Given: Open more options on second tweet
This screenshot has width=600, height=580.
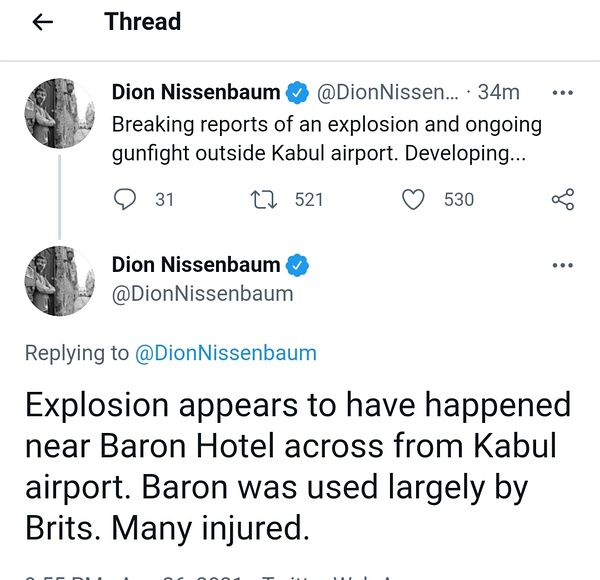Looking at the screenshot, I should pyautogui.click(x=563, y=266).
